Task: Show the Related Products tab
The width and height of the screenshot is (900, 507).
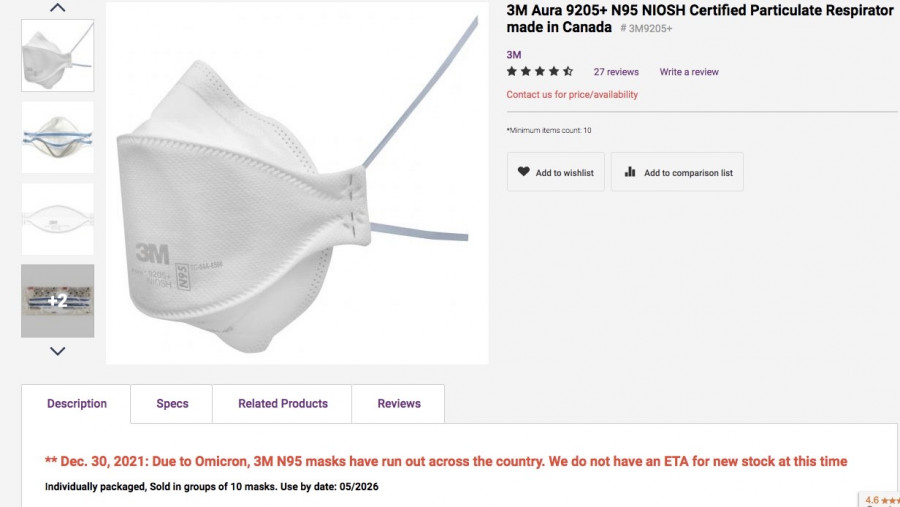Action: 283,404
